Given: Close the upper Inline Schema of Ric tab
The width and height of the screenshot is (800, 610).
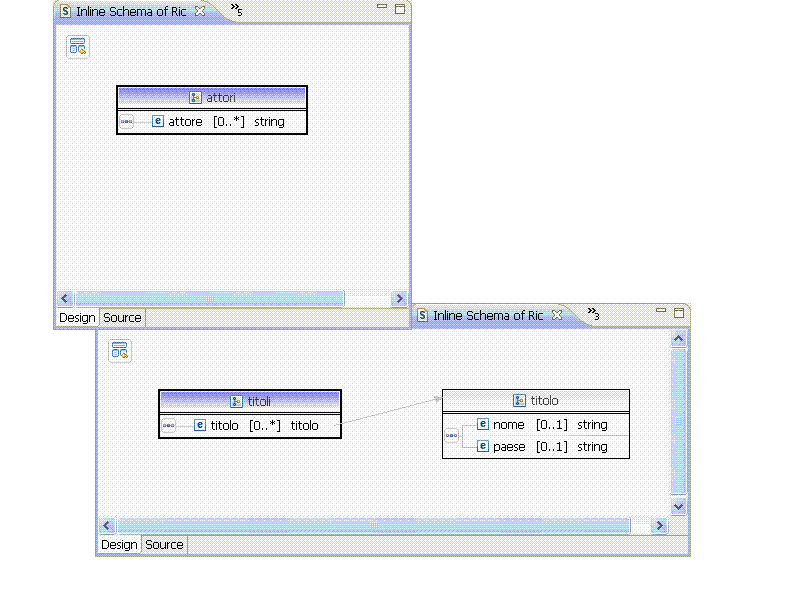Looking at the screenshot, I should coord(200,11).
